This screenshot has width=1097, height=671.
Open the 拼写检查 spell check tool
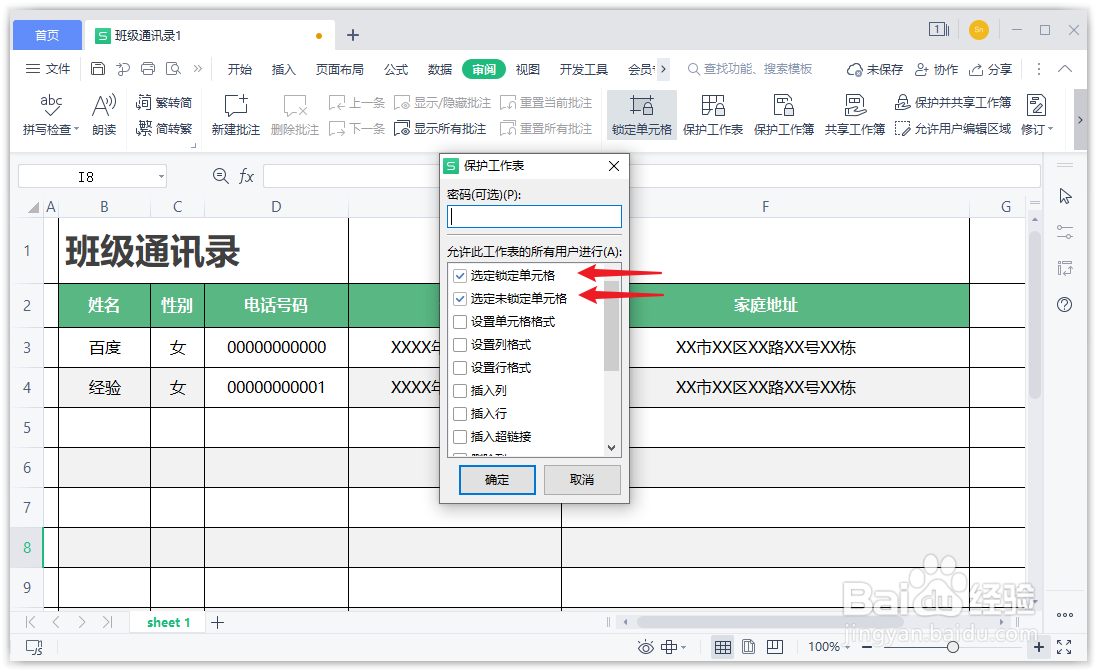pyautogui.click(x=50, y=115)
